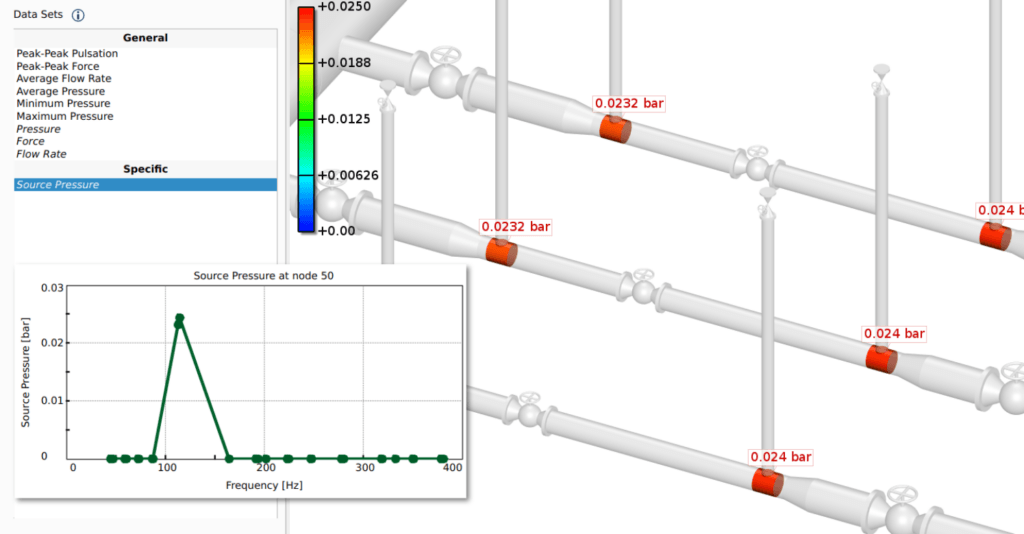The image size is (1024, 534).
Task: Click the Specific section header
Action: tap(145, 169)
